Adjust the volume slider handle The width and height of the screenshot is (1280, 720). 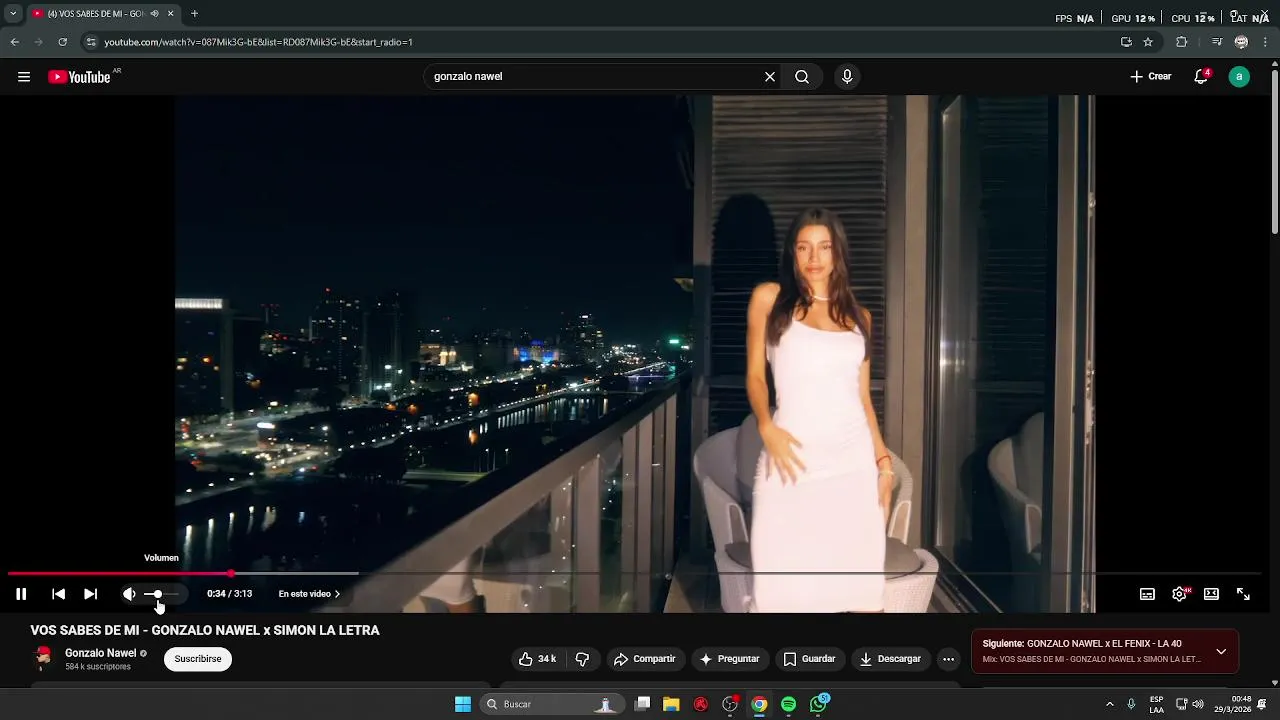(157, 594)
